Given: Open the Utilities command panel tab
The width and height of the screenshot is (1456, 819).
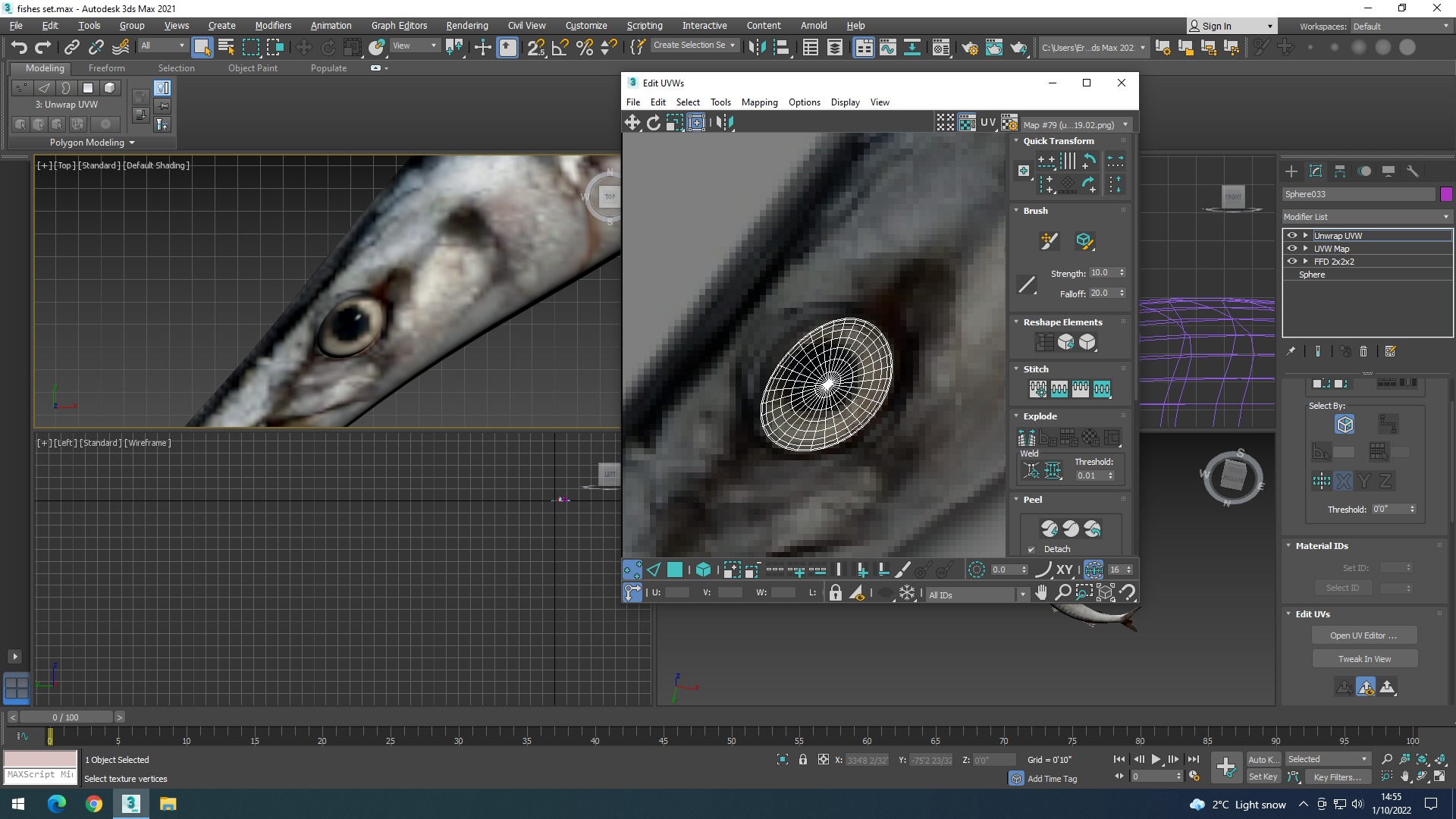Looking at the screenshot, I should click(1413, 171).
